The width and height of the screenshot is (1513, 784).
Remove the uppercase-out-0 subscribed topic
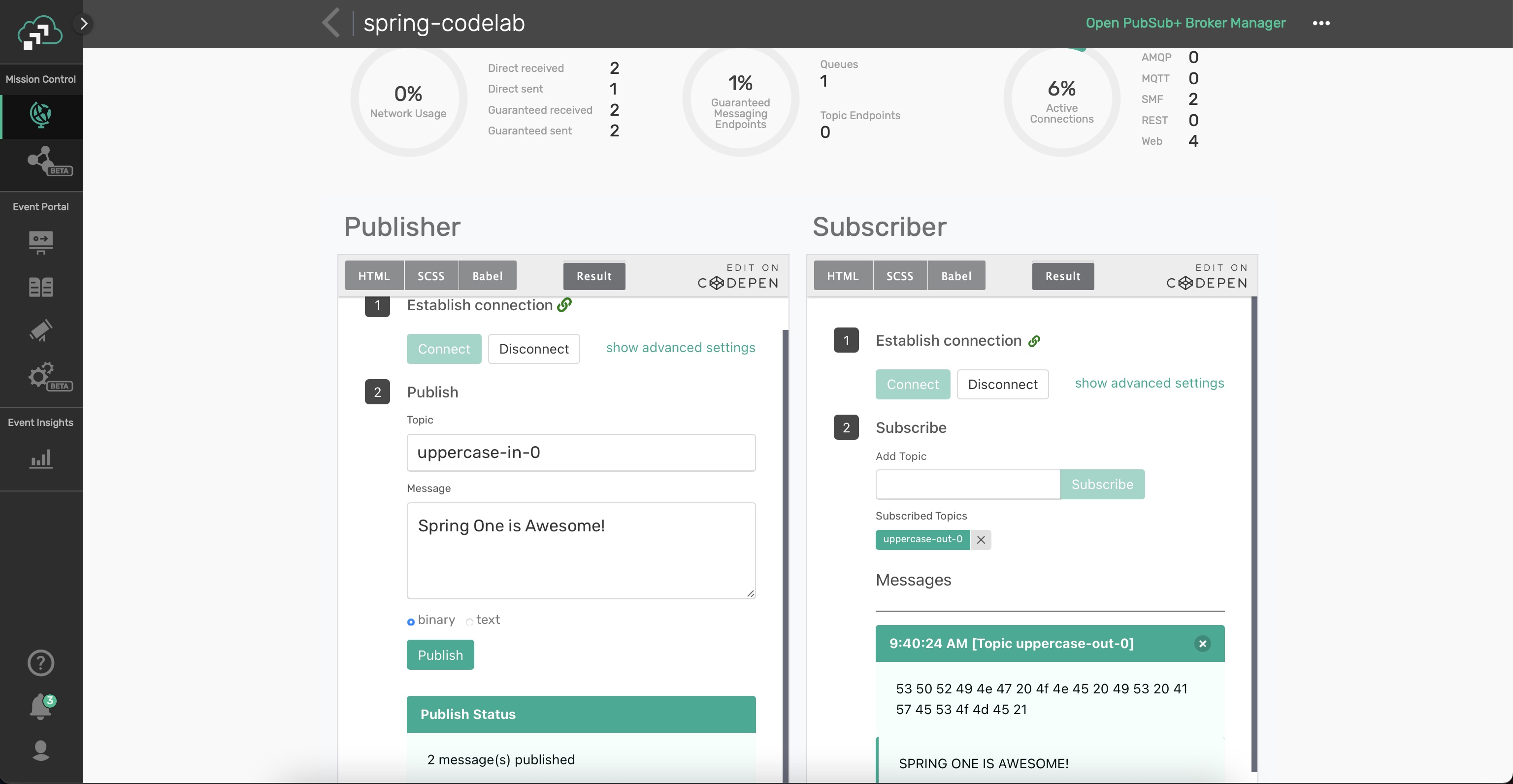point(980,540)
